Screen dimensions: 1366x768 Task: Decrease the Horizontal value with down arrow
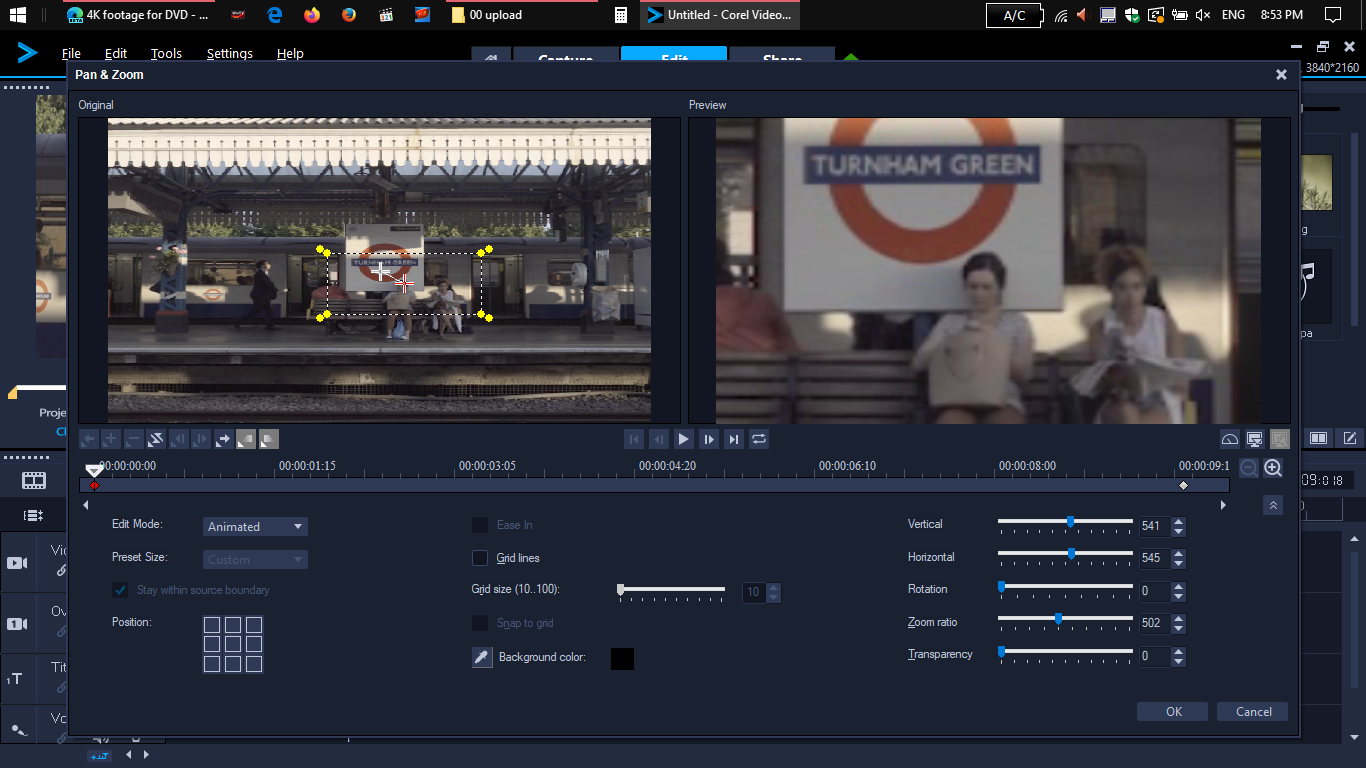(1178, 563)
